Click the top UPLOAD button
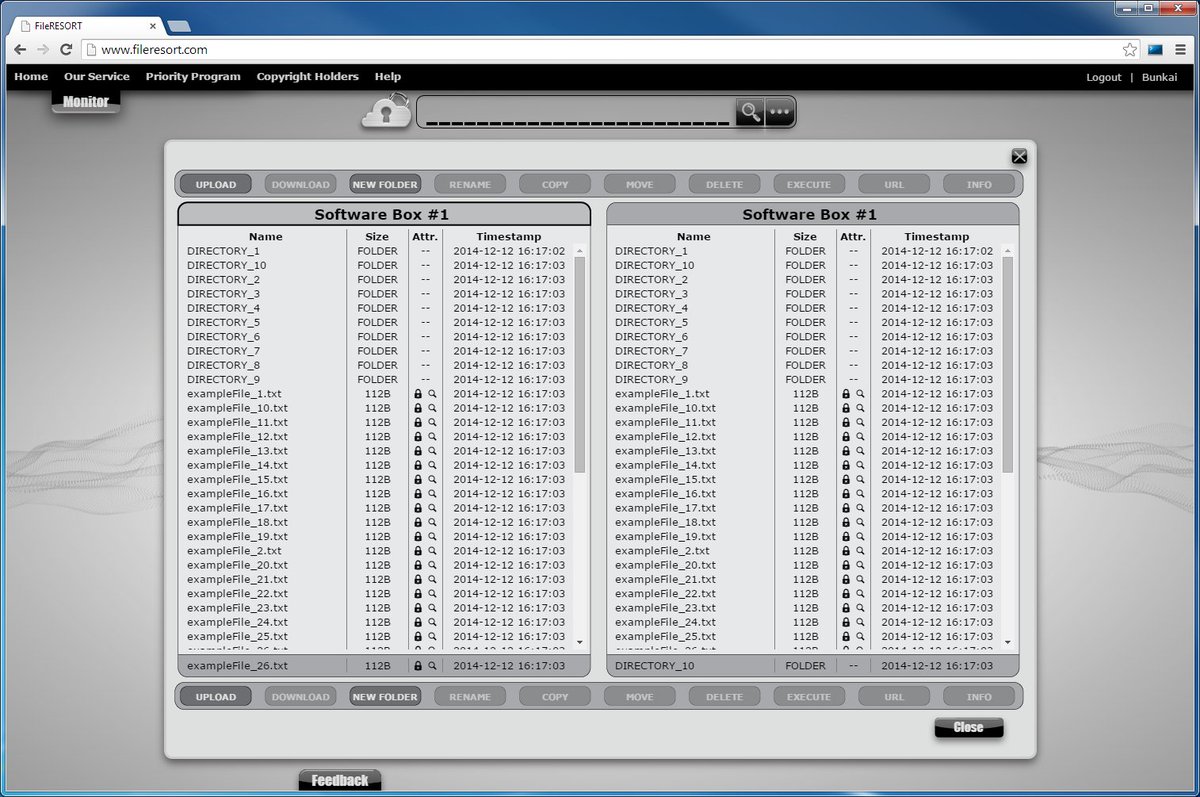The image size is (1200, 797). (x=216, y=184)
